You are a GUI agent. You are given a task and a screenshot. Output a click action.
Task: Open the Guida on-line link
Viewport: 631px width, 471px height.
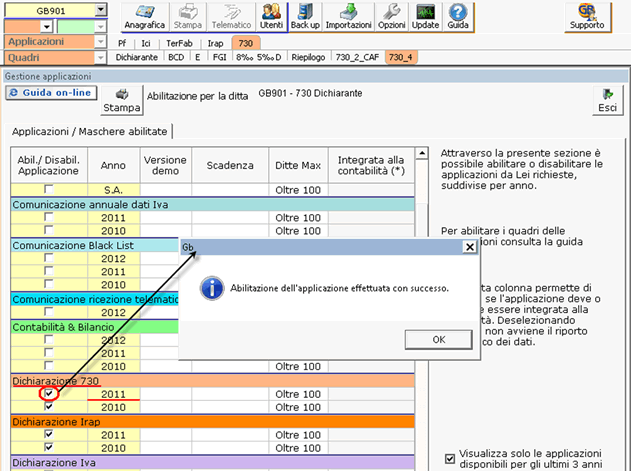(x=51, y=93)
